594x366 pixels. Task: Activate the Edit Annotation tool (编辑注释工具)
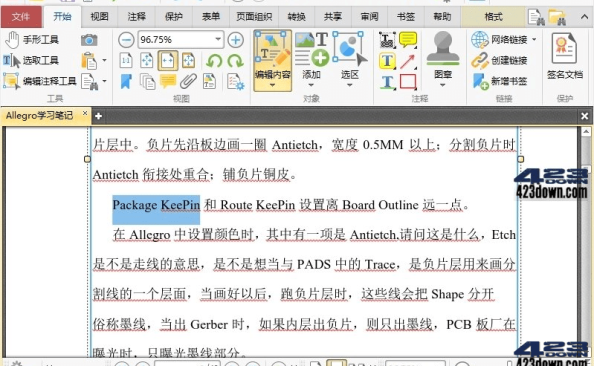[x=40, y=81]
